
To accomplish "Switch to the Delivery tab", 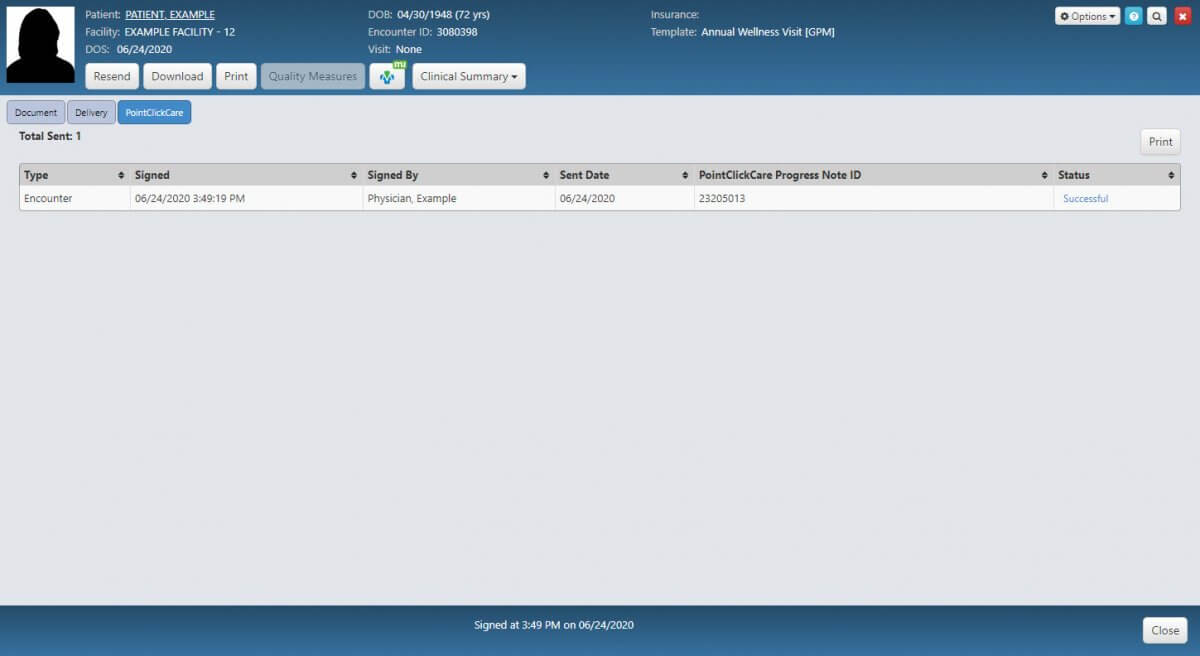I will coord(91,112).
